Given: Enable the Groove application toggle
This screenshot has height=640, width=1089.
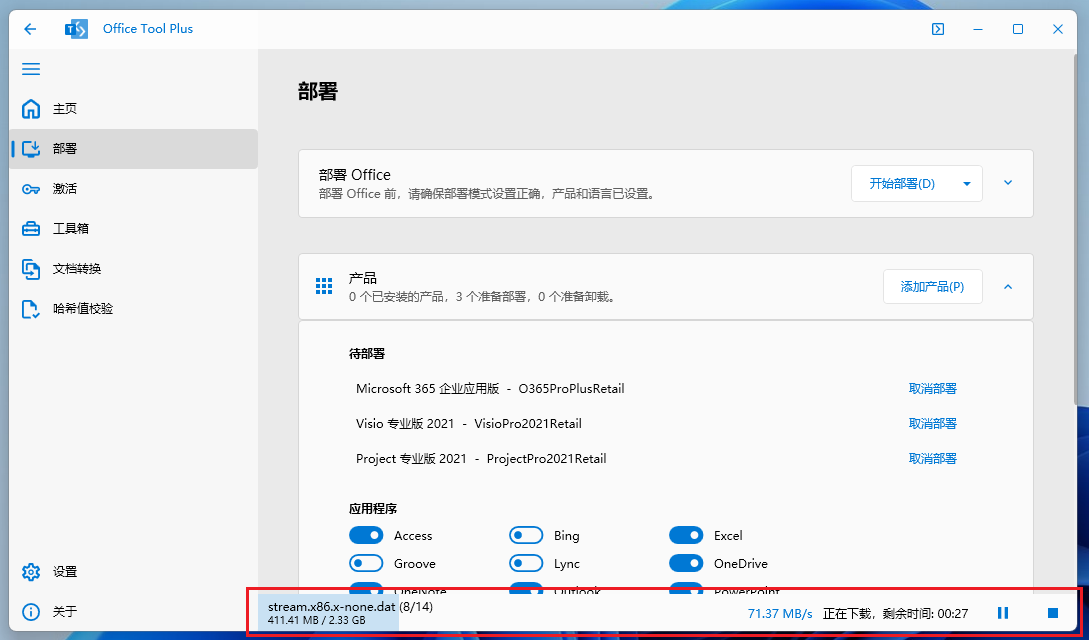Looking at the screenshot, I should (366, 563).
